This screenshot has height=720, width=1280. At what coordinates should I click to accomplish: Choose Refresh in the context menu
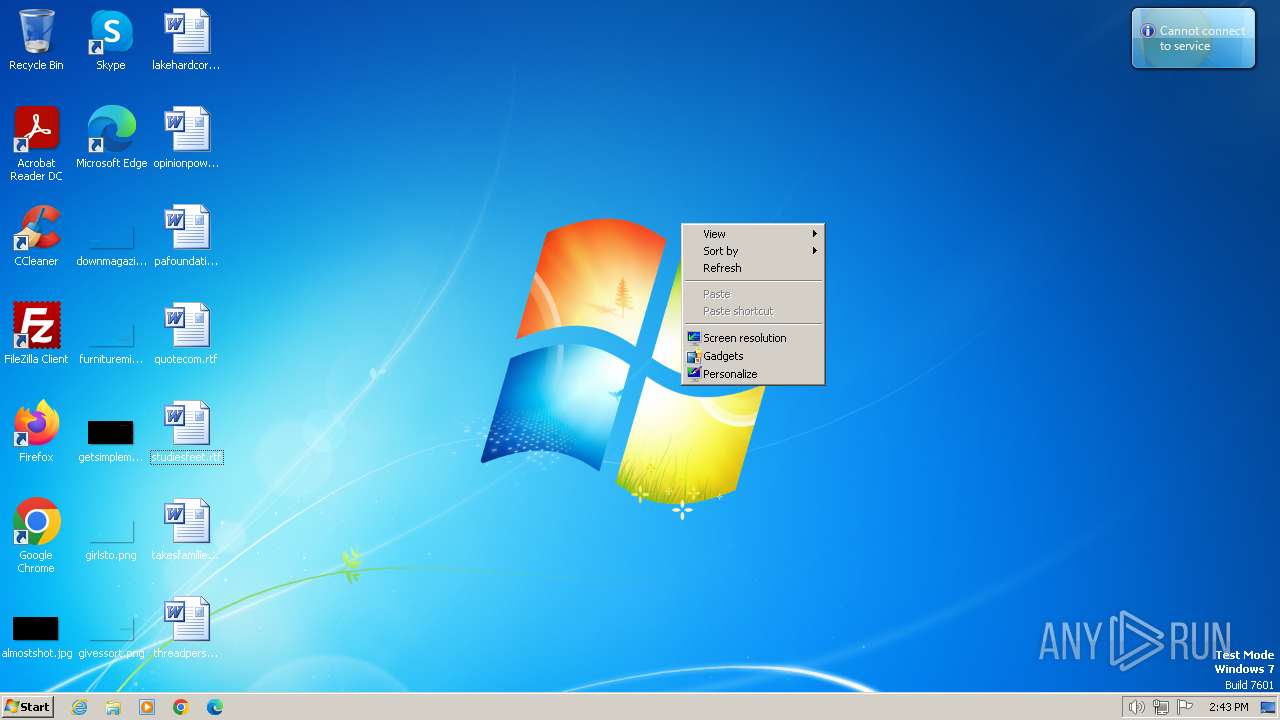tap(753, 268)
